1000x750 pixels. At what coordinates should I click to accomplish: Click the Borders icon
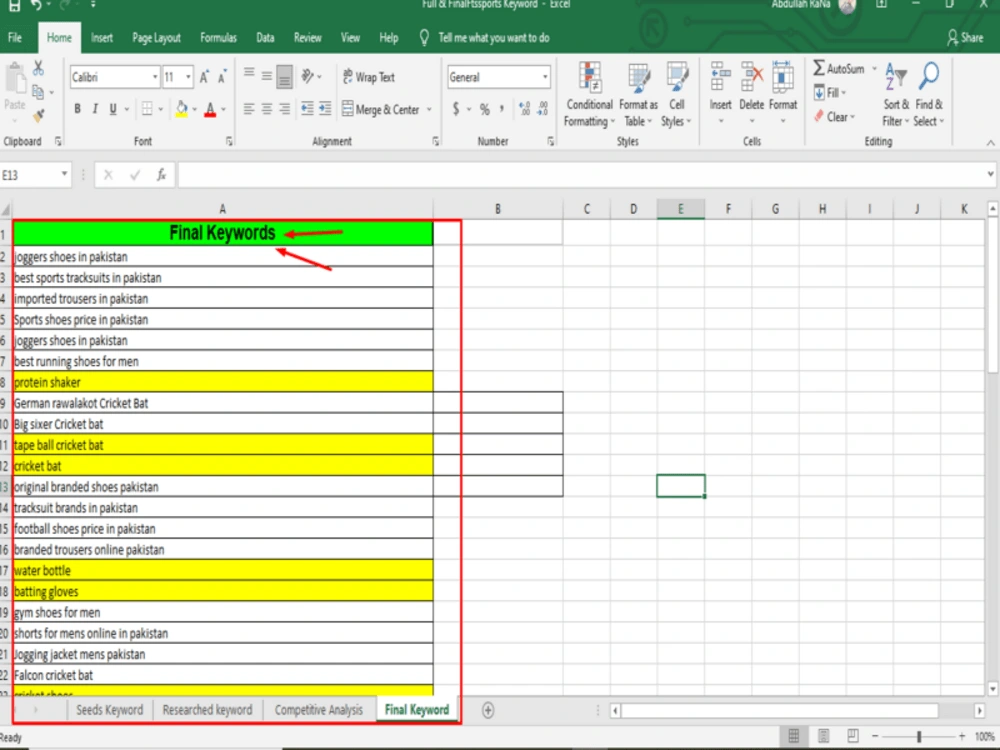(x=147, y=109)
